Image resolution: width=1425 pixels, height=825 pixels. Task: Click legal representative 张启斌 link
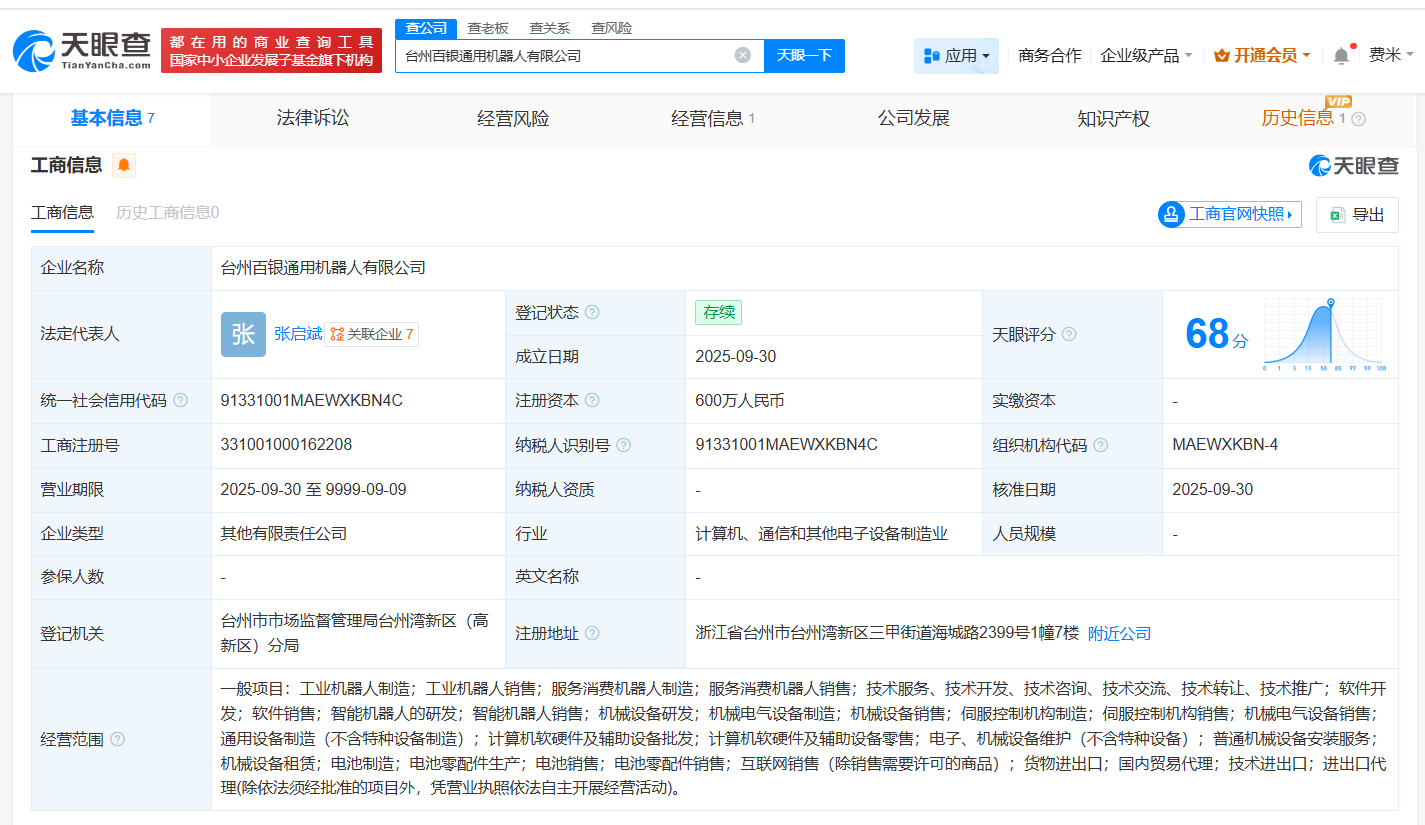point(300,333)
